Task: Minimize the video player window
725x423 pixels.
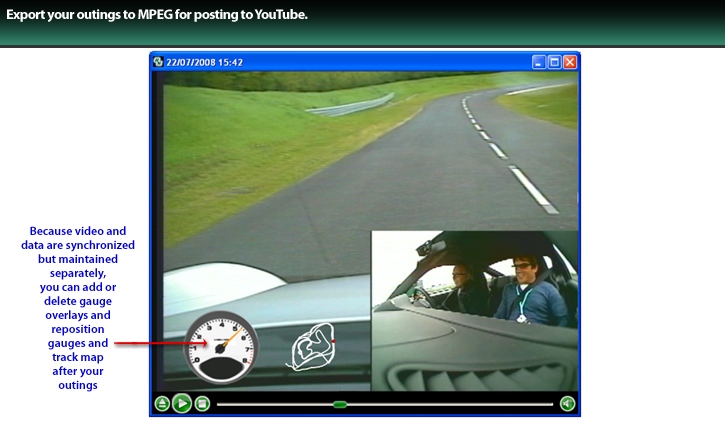Action: [538, 62]
